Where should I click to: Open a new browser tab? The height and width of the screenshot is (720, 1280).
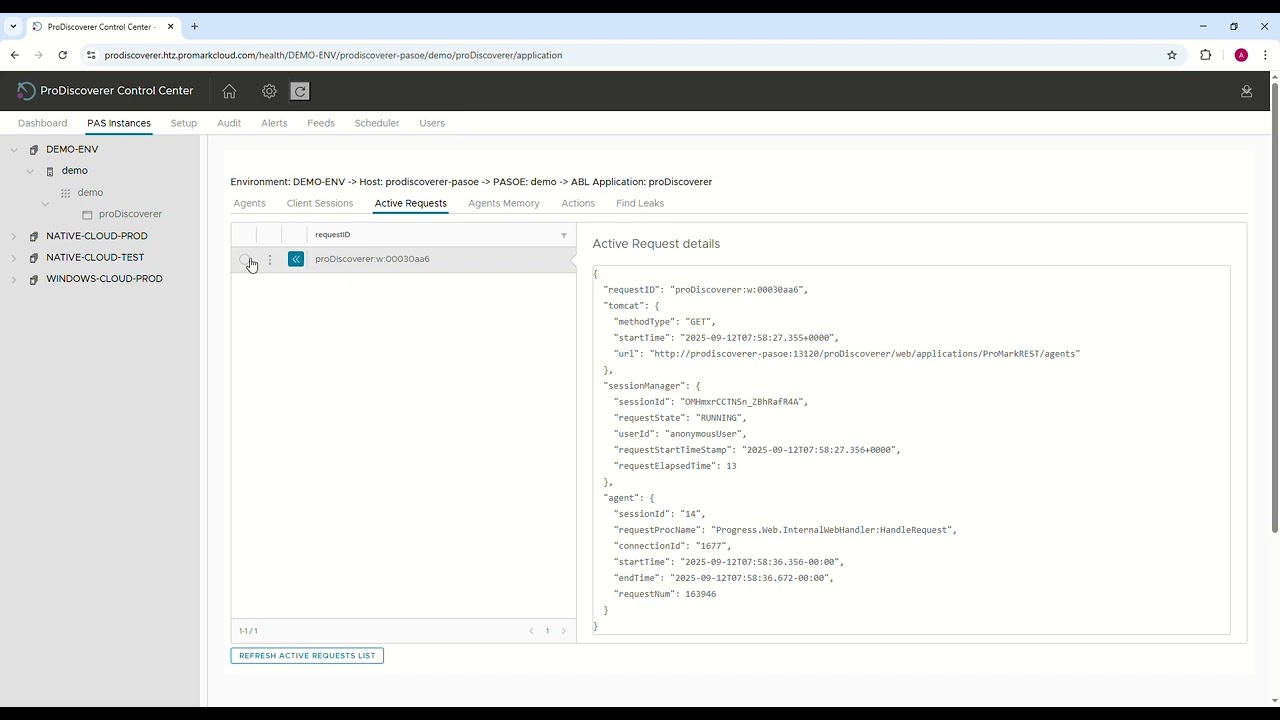(x=194, y=26)
